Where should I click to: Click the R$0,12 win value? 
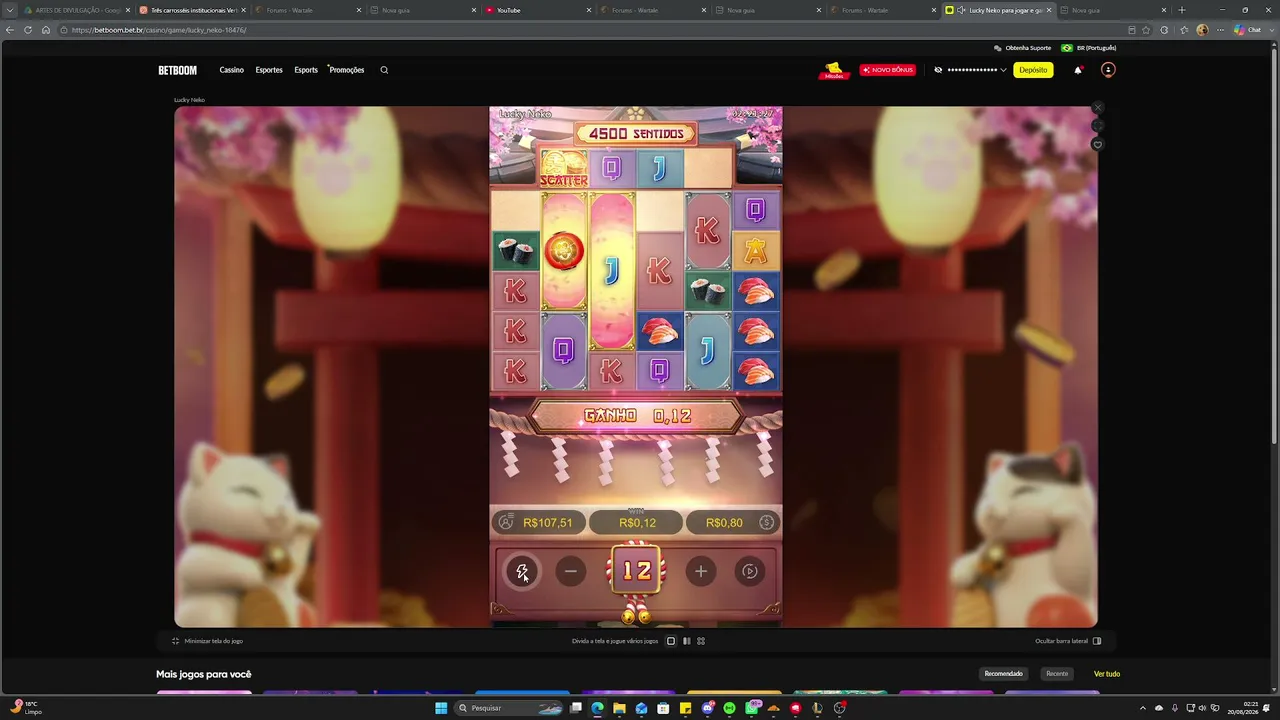coord(637,523)
